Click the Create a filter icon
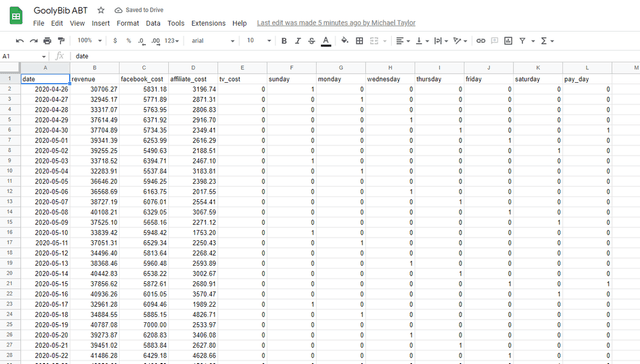Image resolution: width=640 pixels, height=364 pixels. pos(522,41)
